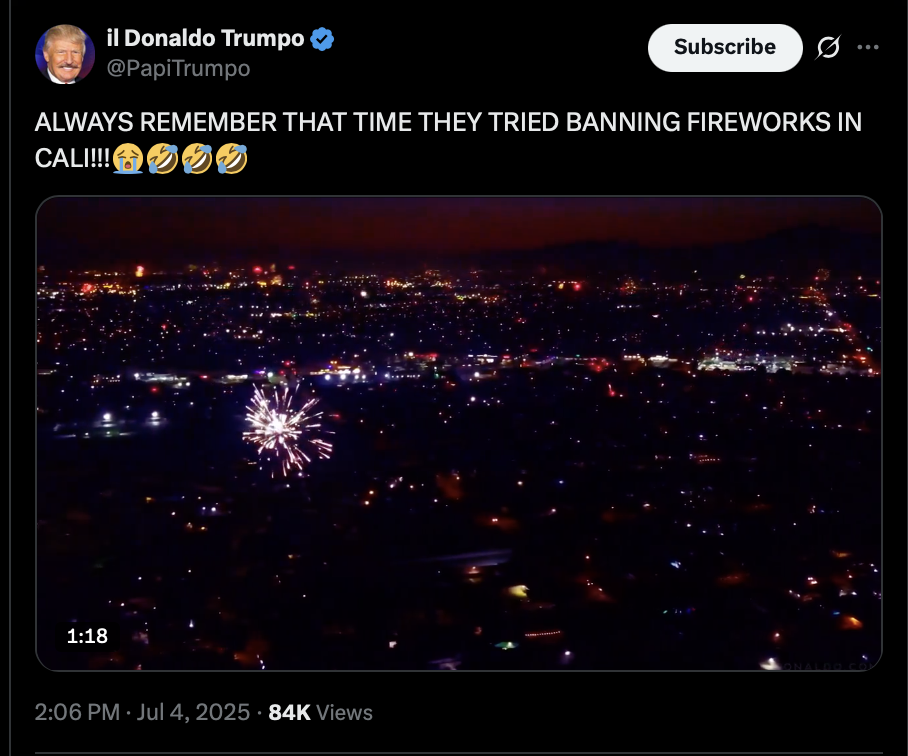Click the blue verified badge
This screenshot has height=756, width=908.
(x=322, y=39)
